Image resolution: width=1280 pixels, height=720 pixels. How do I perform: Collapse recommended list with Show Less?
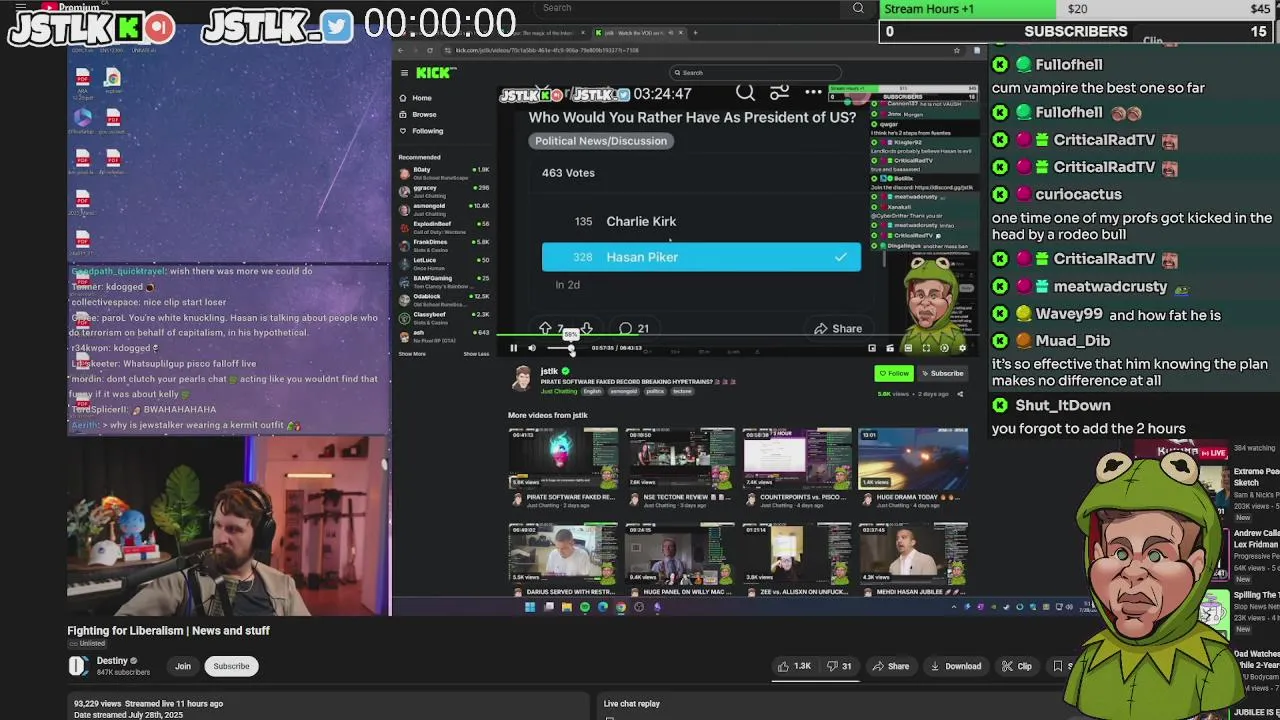(x=476, y=354)
